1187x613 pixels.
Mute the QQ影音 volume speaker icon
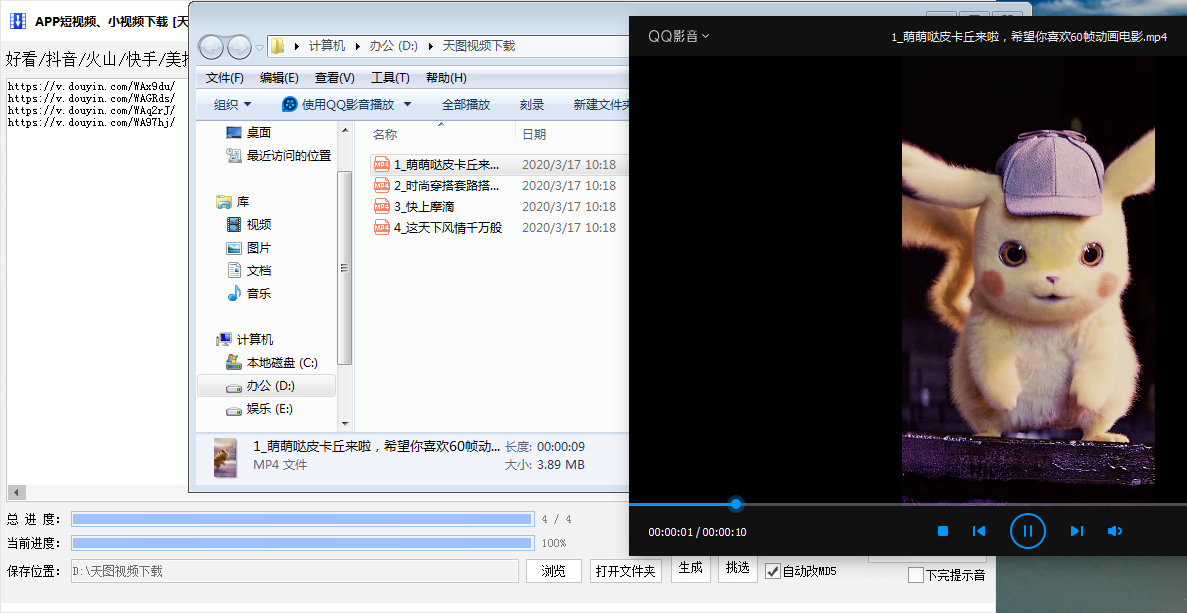[x=1114, y=531]
